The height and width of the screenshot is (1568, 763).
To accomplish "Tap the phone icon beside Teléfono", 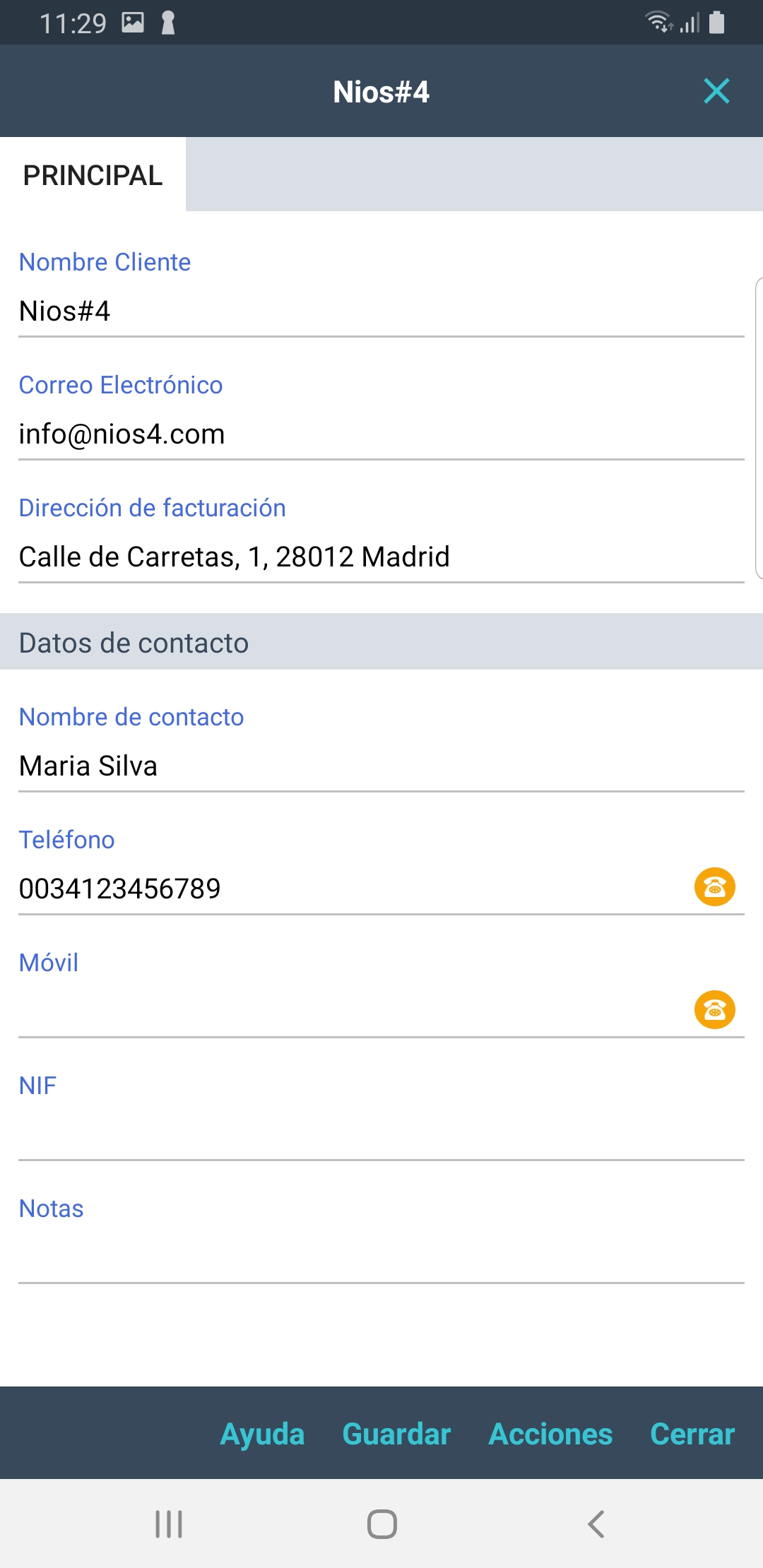I will (714, 886).
